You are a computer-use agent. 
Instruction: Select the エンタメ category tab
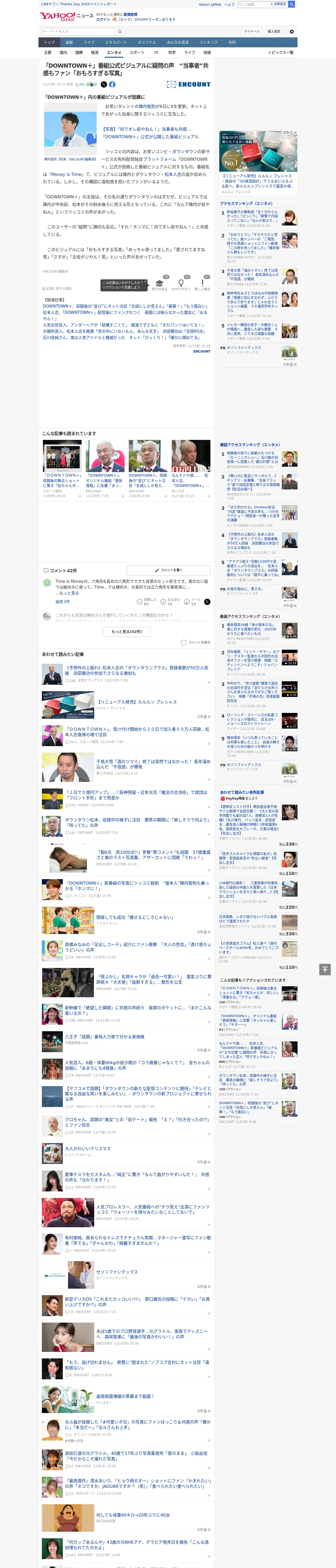pyautogui.click(x=114, y=52)
